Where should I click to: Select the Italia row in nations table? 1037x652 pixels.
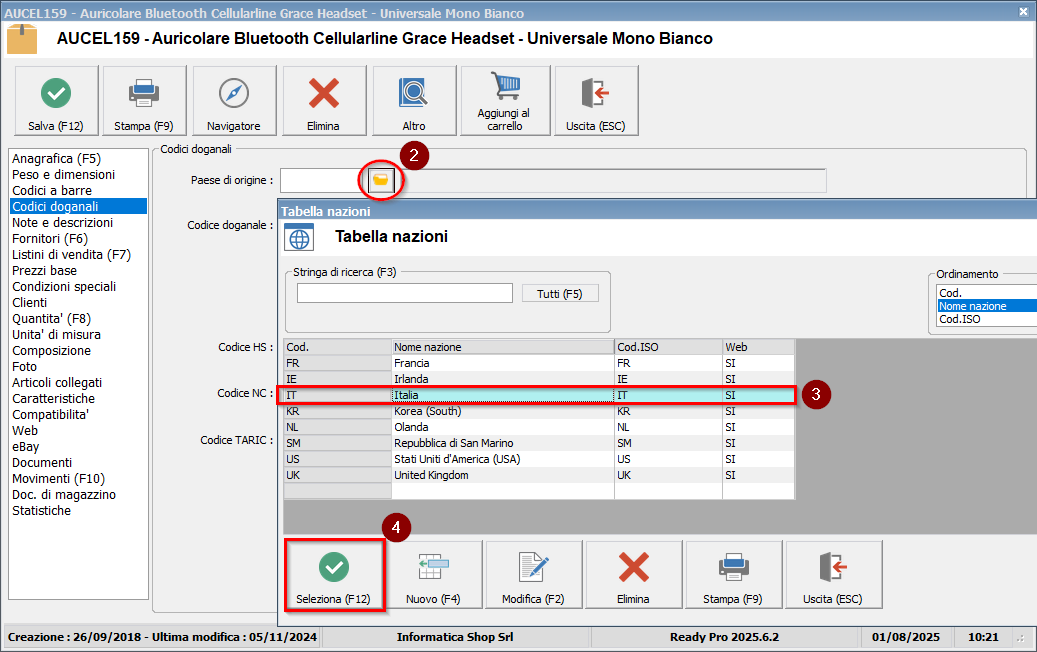tap(500, 395)
